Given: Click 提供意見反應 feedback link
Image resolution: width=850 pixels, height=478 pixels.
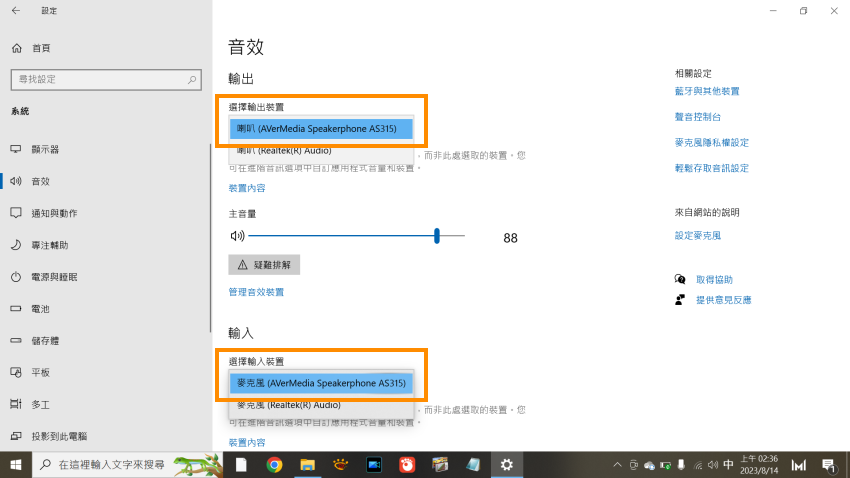Looking at the screenshot, I should tap(723, 300).
